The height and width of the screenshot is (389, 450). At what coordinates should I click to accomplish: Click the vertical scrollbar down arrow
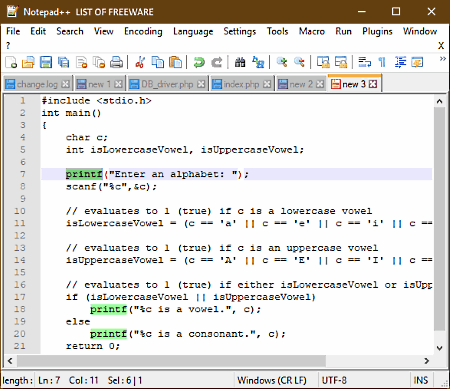439,348
